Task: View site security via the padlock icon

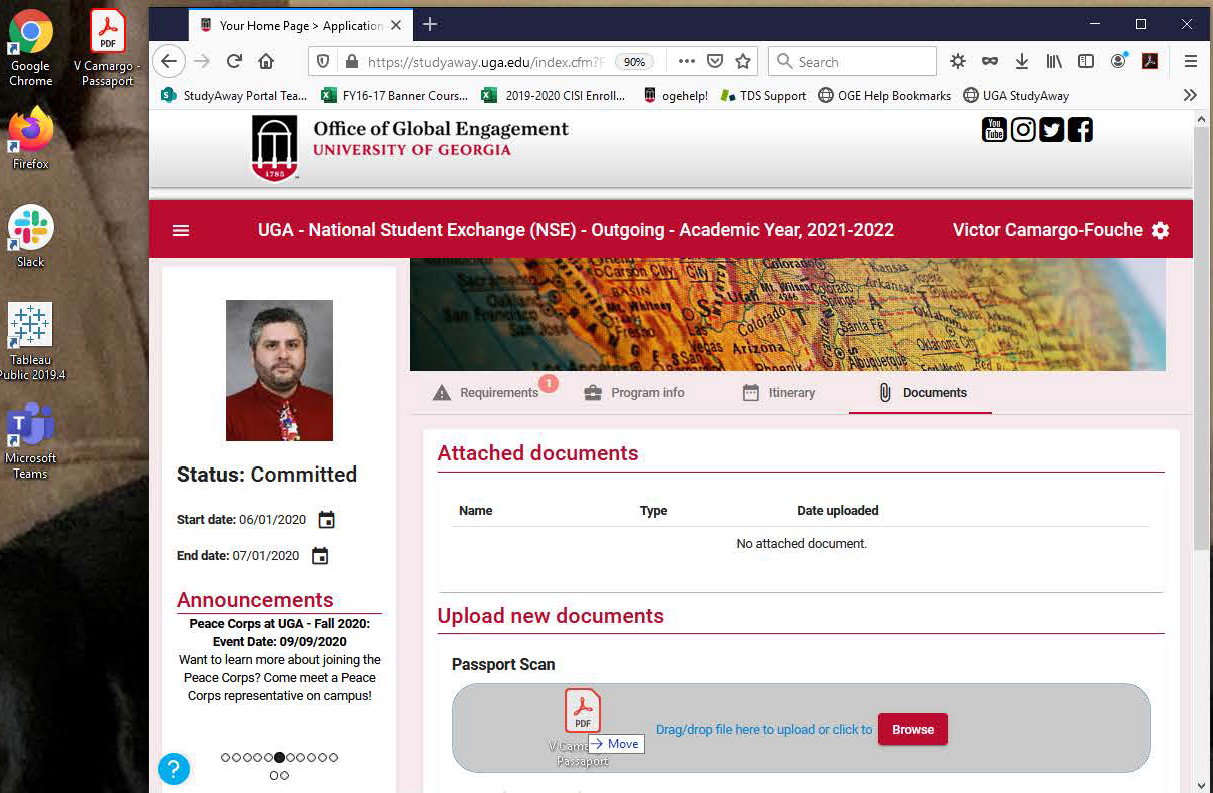Action: (x=351, y=61)
